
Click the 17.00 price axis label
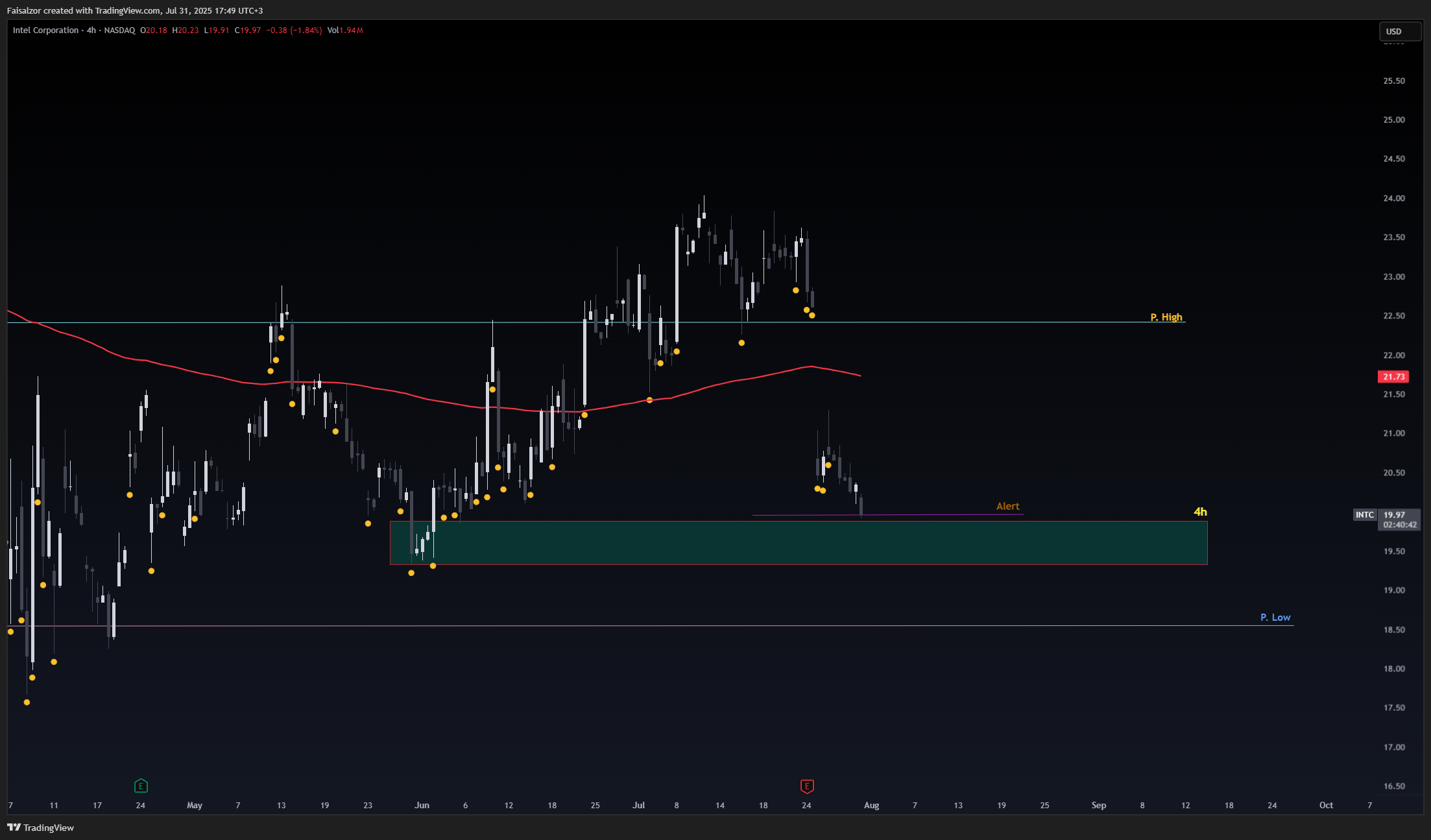click(1394, 747)
